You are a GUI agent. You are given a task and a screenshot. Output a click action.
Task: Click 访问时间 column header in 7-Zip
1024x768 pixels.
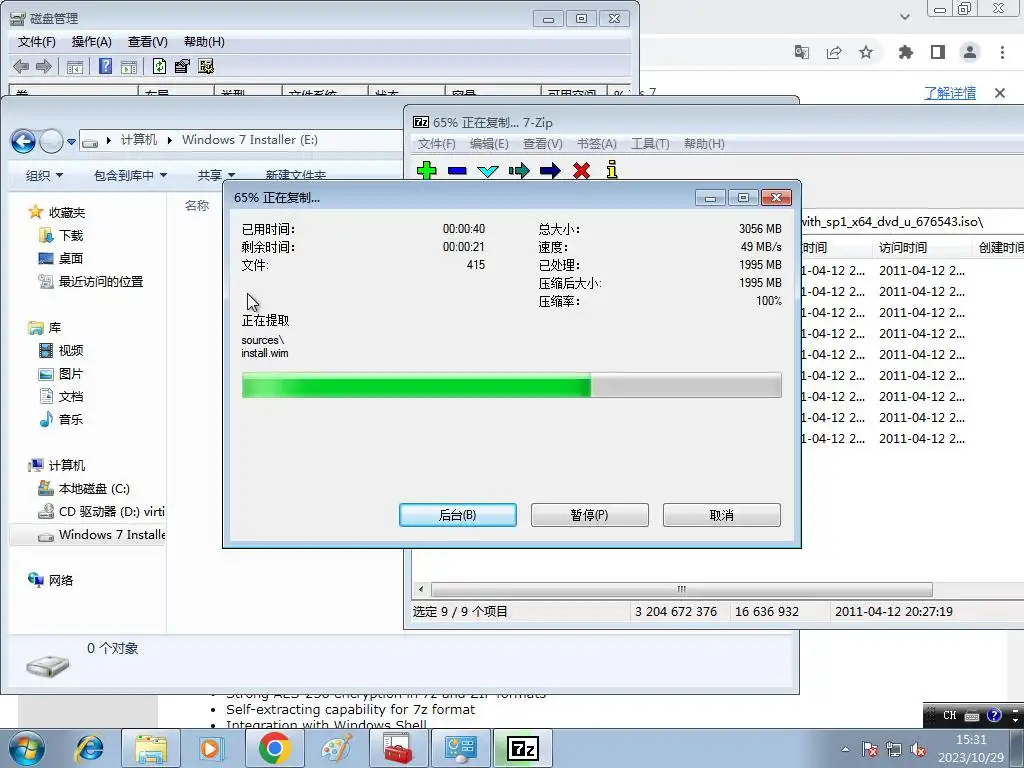click(903, 248)
